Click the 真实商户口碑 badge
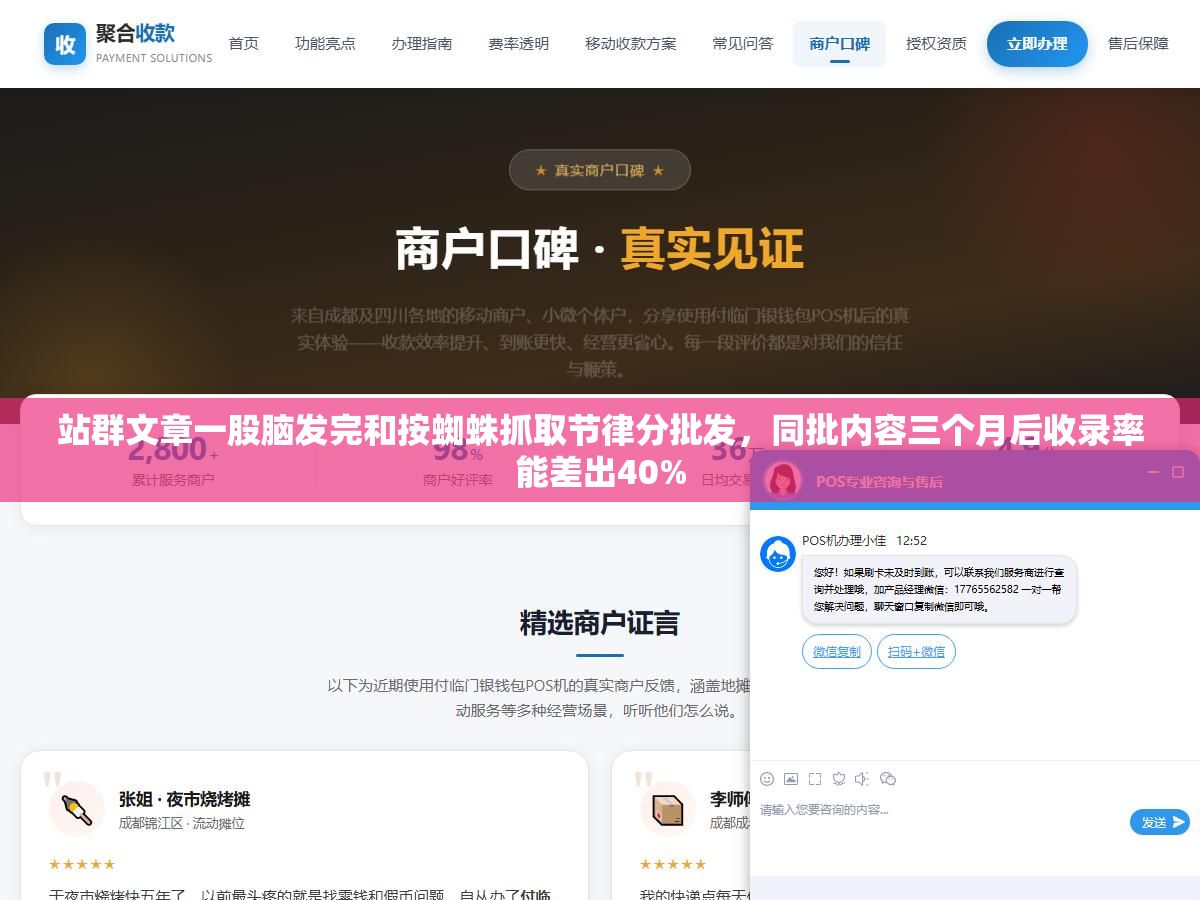 600,170
